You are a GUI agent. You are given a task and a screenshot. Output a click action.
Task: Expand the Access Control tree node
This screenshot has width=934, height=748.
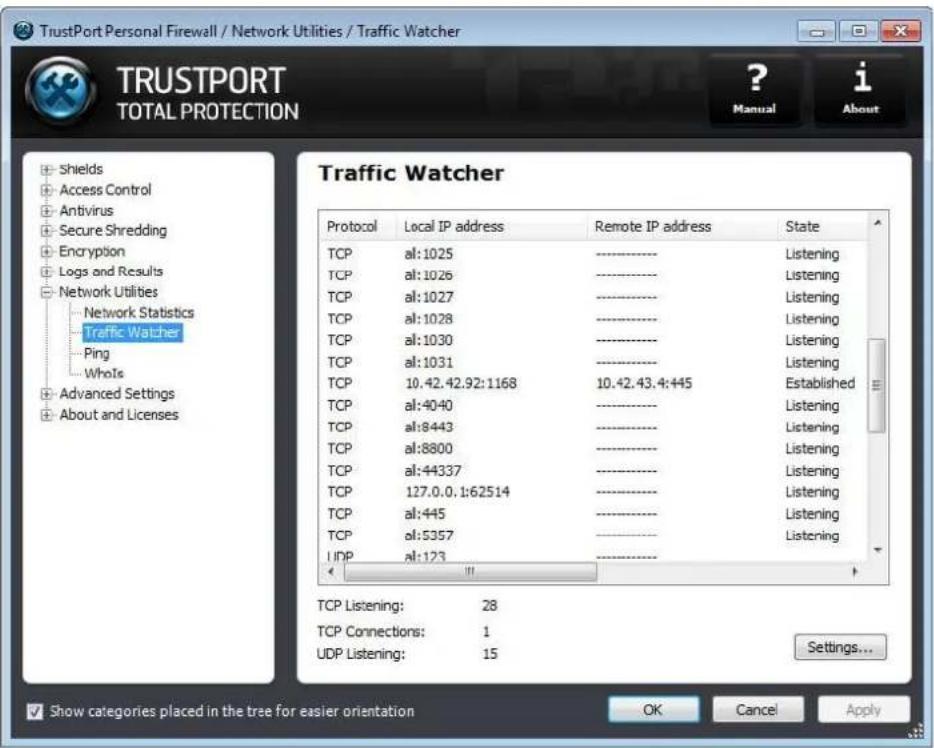46,190
